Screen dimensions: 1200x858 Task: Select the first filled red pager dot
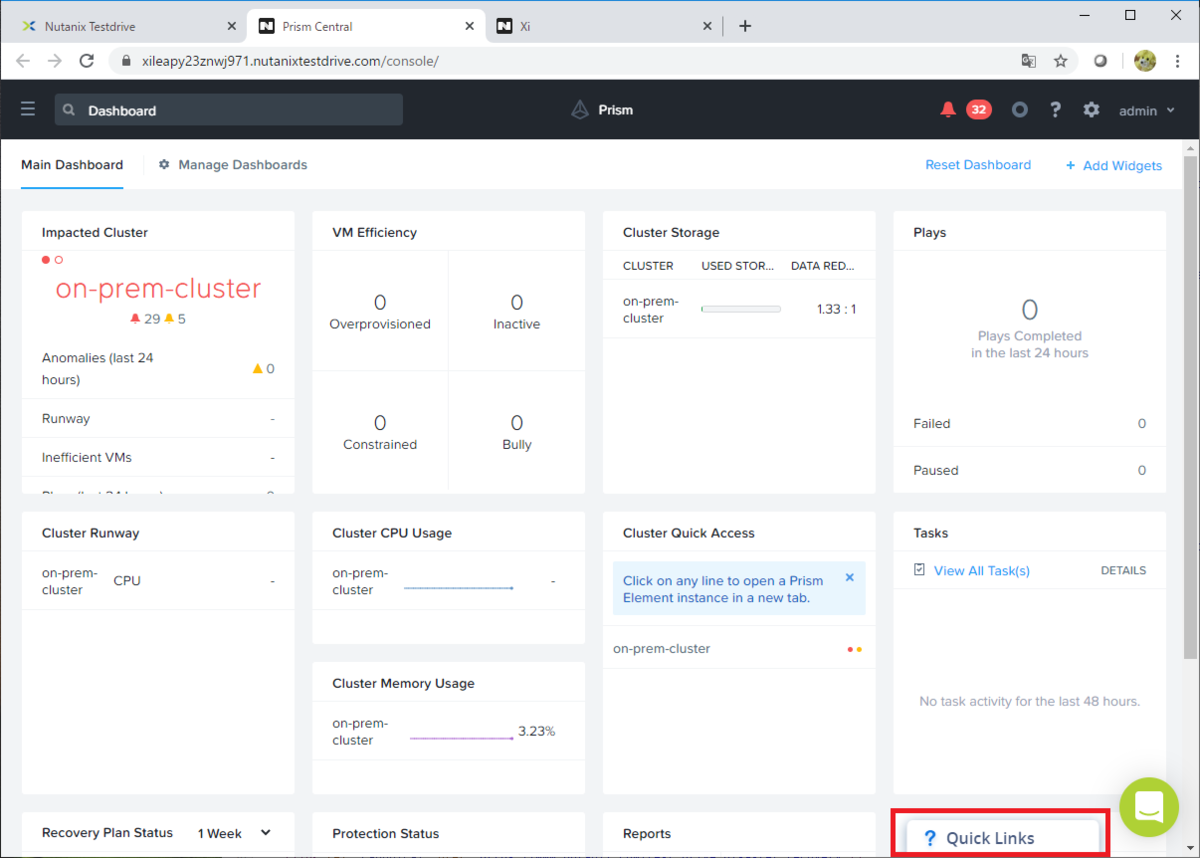(46, 260)
